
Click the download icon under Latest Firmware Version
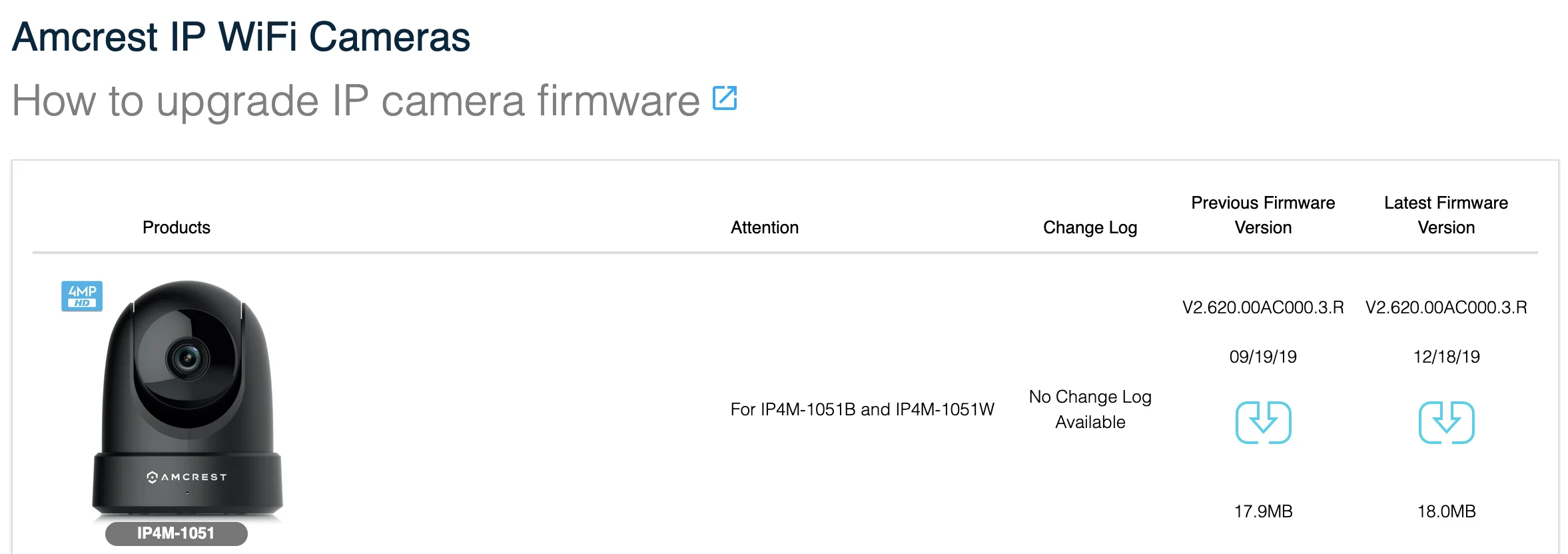(1445, 422)
